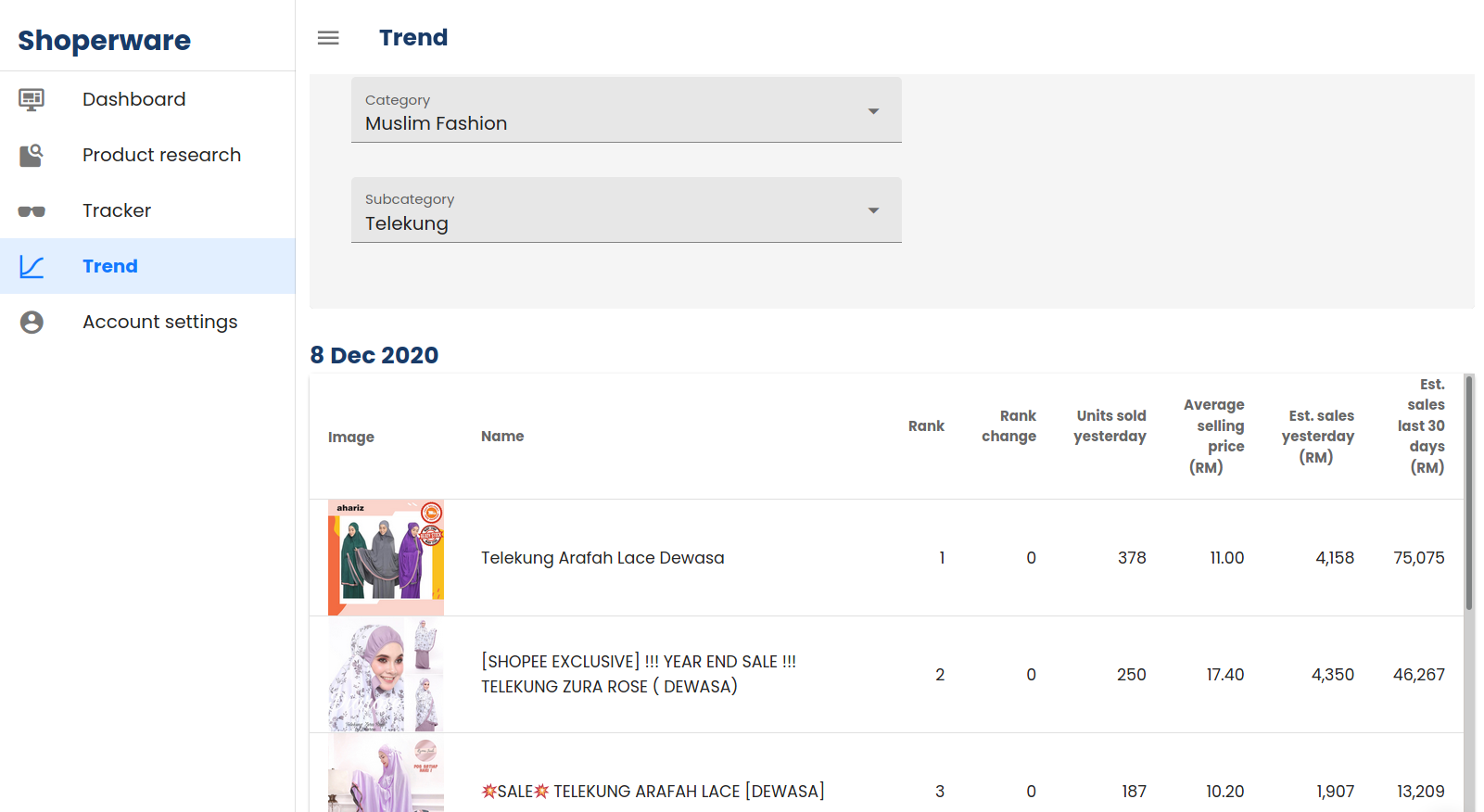Click 30-day sales value 46,267

1419,675
